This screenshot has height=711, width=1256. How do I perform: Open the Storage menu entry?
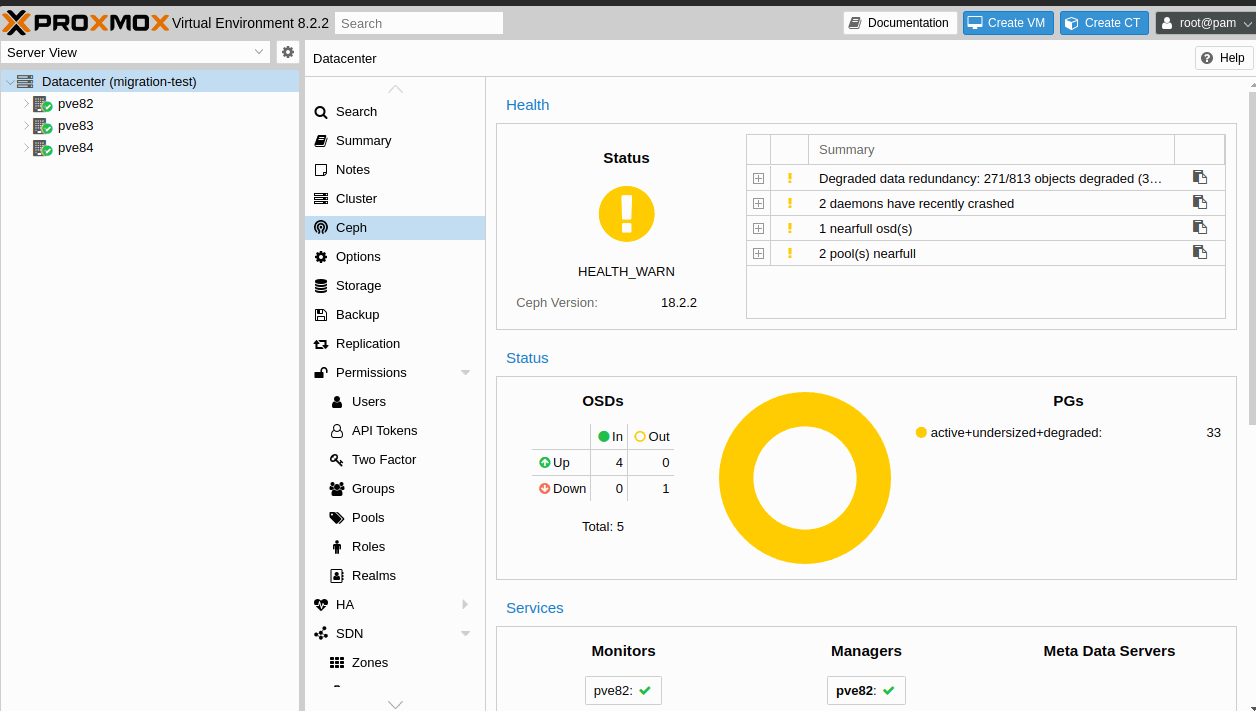click(x=395, y=286)
